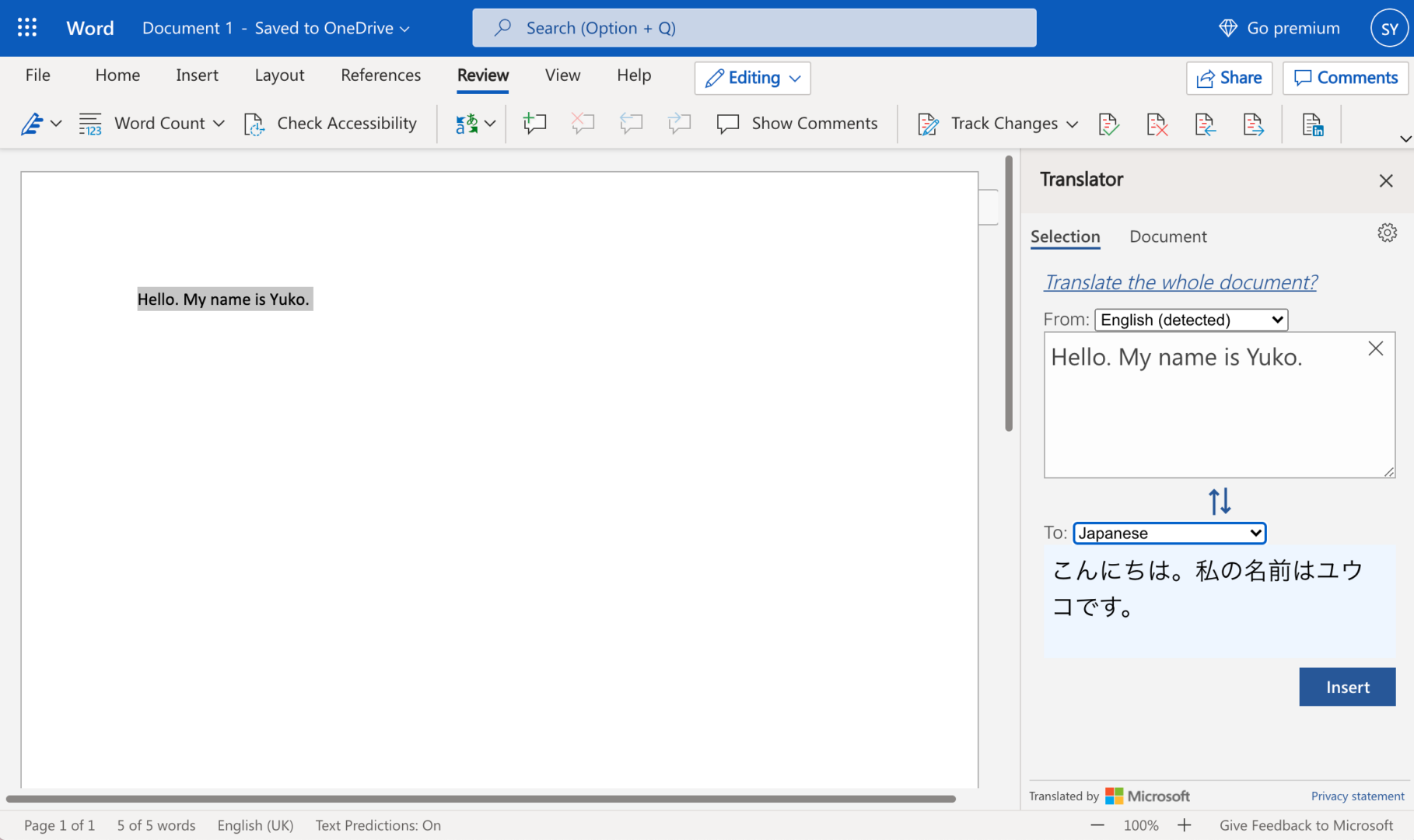Open the Help tab
Screen dimensions: 1414x840
pyautogui.click(x=634, y=75)
